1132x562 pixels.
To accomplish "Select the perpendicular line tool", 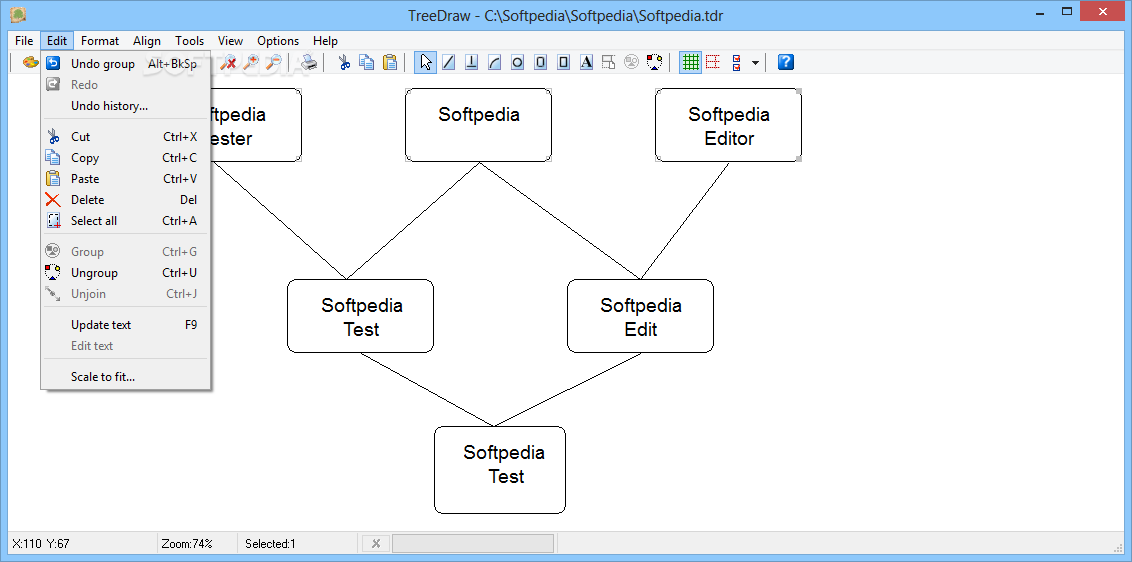I will pyautogui.click(x=471, y=63).
